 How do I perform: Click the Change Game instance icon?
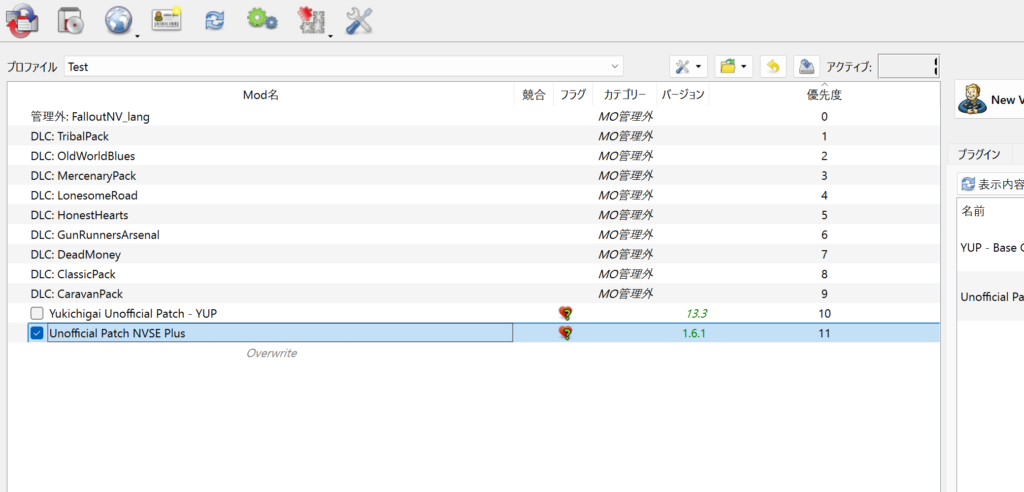(21, 18)
